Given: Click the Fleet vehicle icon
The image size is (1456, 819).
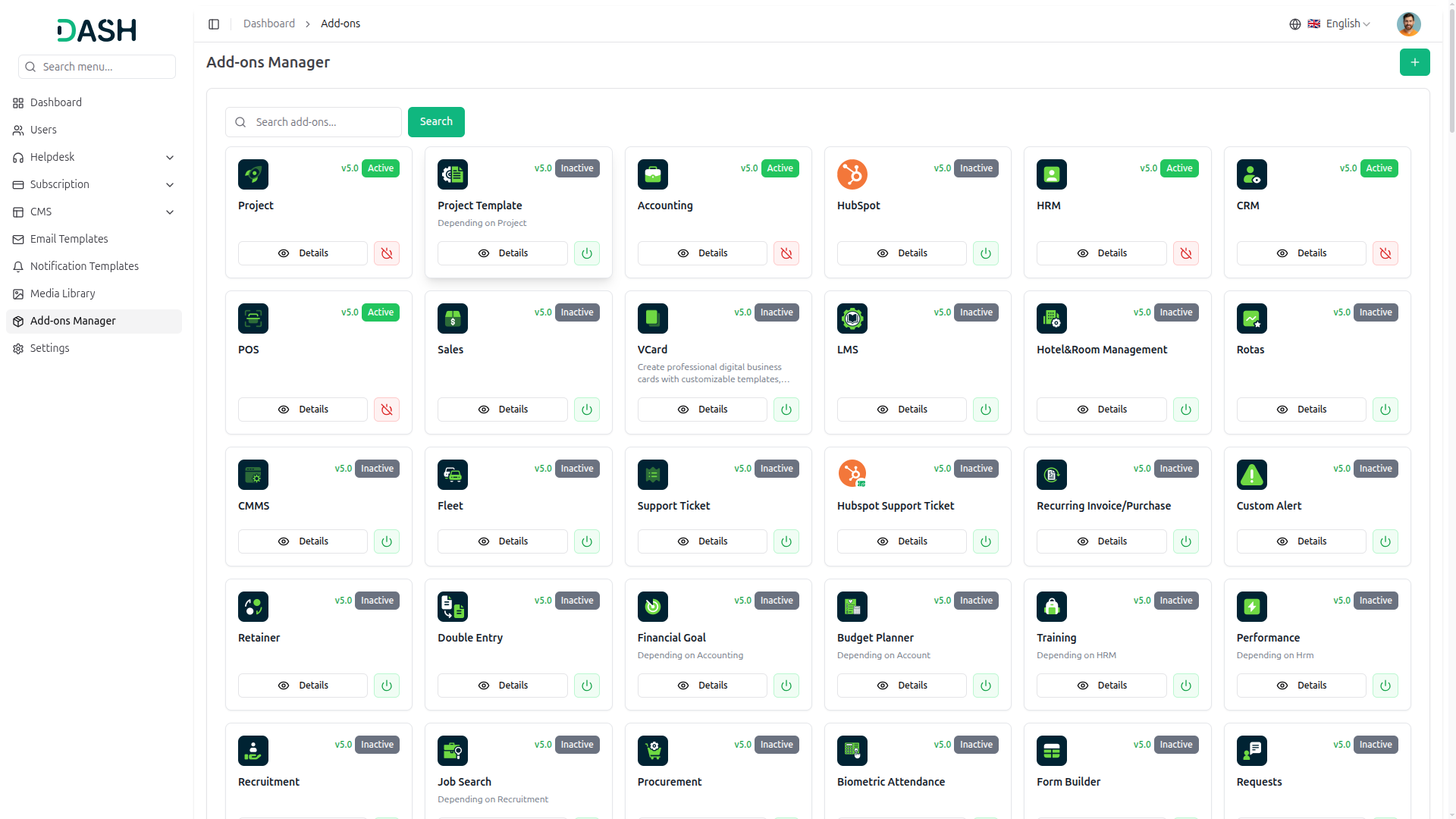Looking at the screenshot, I should [x=452, y=475].
